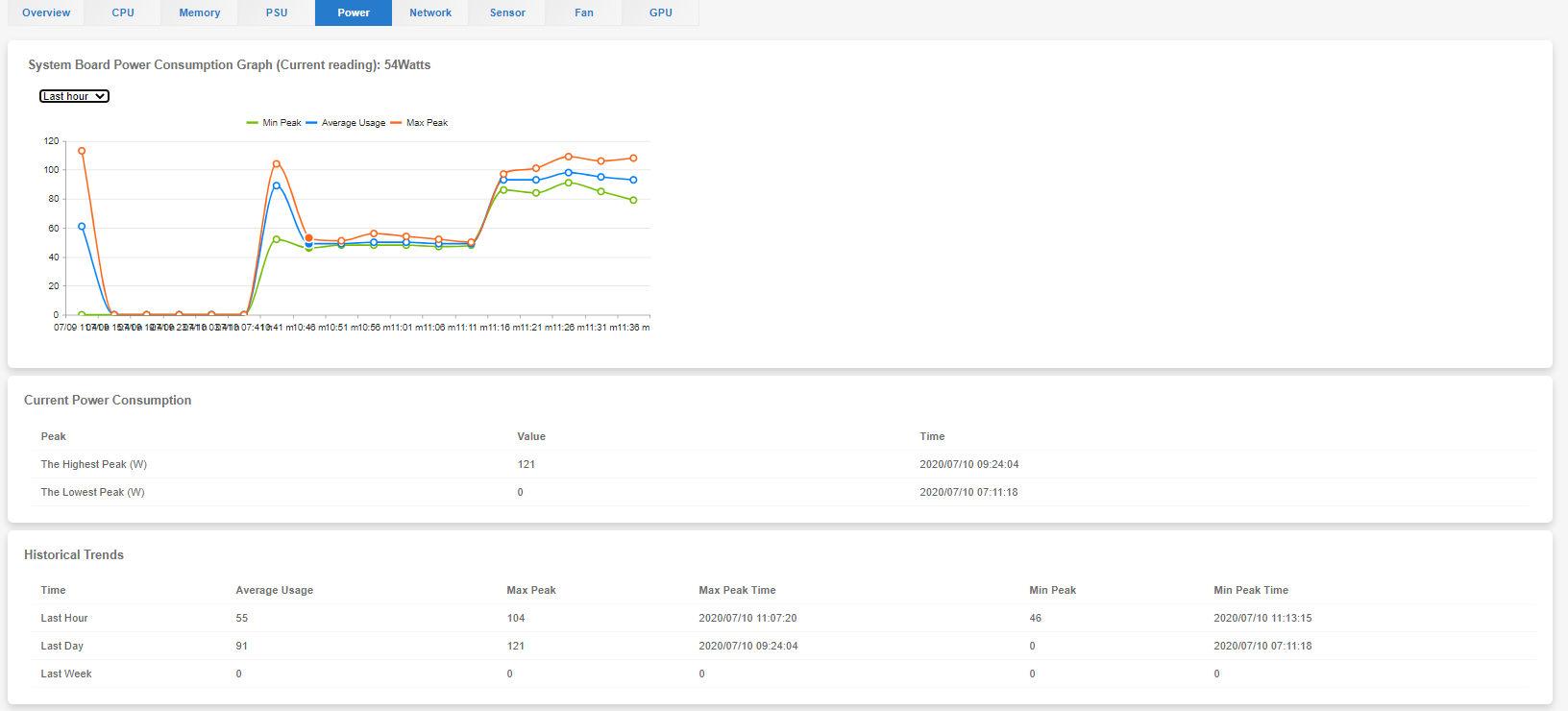Viewport: 1568px width, 711px height.
Task: Toggle Average Usage series in chart legend
Action: coord(347,123)
